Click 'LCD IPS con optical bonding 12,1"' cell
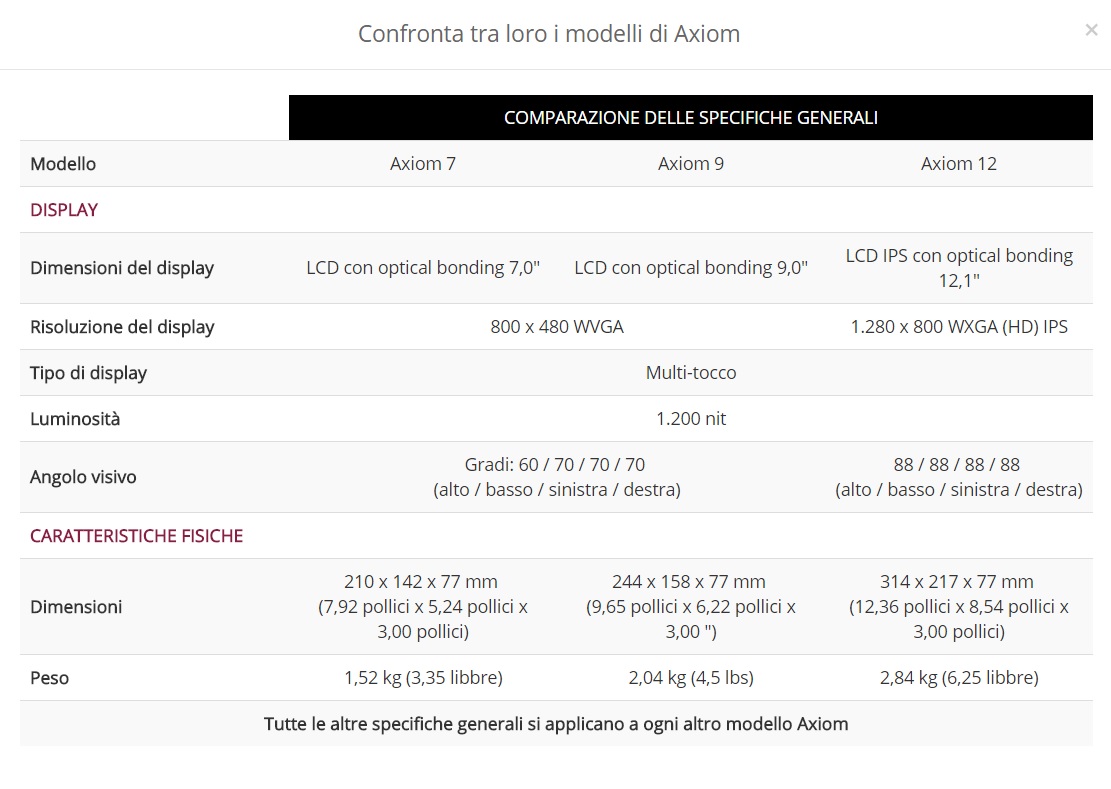1111x789 pixels. point(959,268)
